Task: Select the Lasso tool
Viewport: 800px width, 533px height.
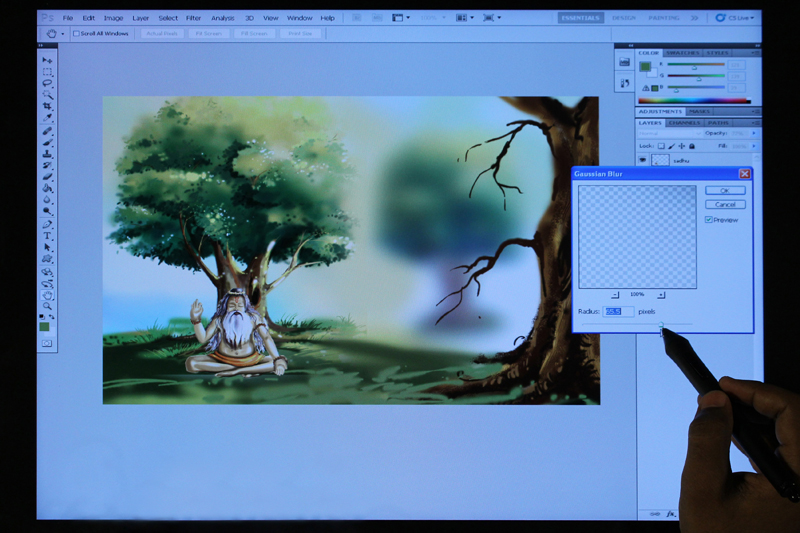Action: tap(47, 84)
